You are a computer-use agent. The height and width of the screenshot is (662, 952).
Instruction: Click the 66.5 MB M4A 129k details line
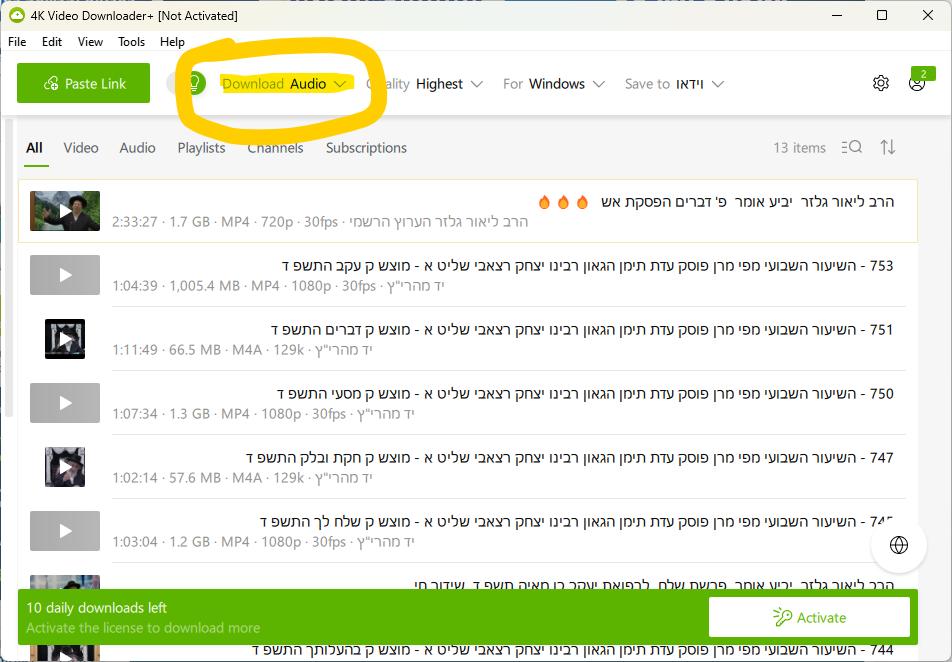(x=242, y=350)
